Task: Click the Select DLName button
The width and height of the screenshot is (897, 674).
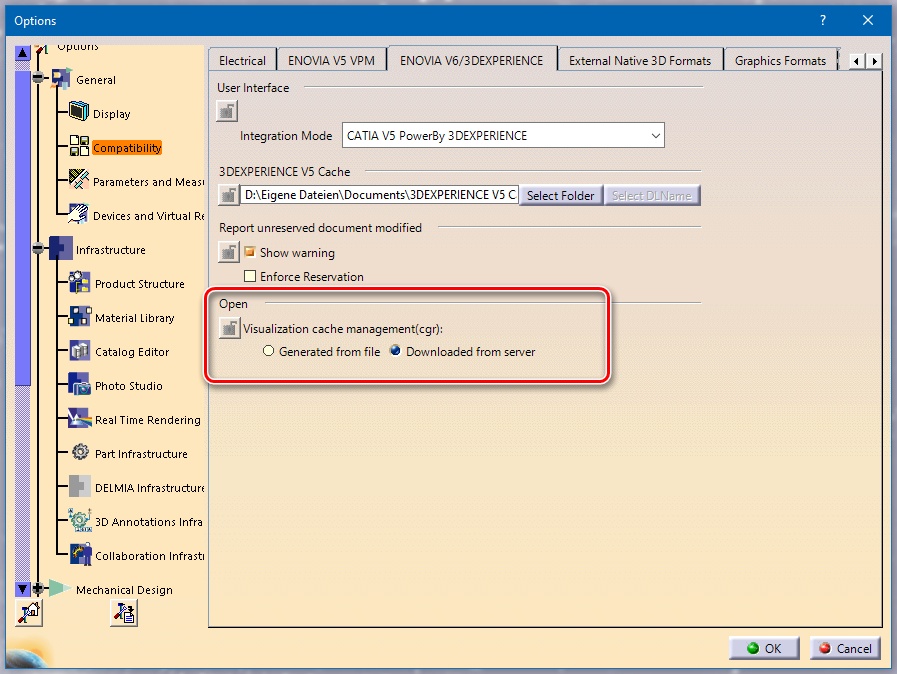Action: tap(652, 196)
